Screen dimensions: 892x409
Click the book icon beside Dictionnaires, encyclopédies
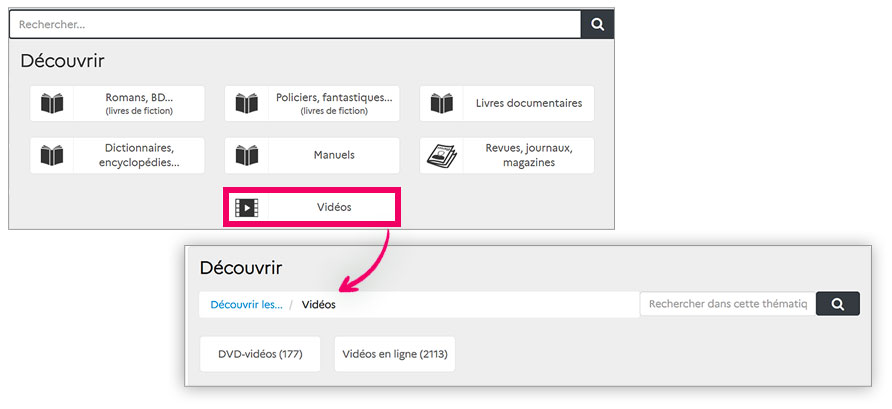coord(52,156)
